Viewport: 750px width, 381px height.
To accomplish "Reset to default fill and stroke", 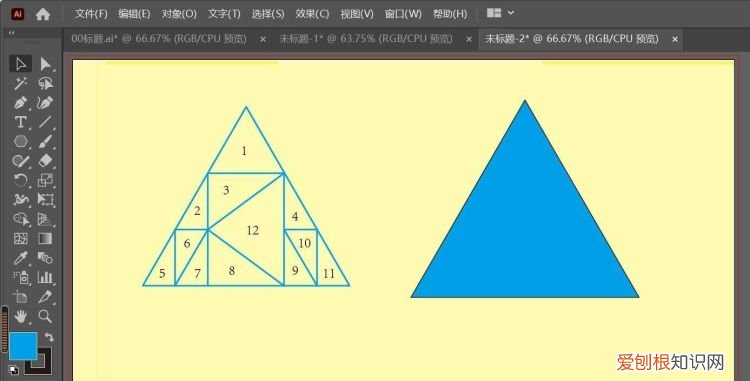I will (14, 369).
